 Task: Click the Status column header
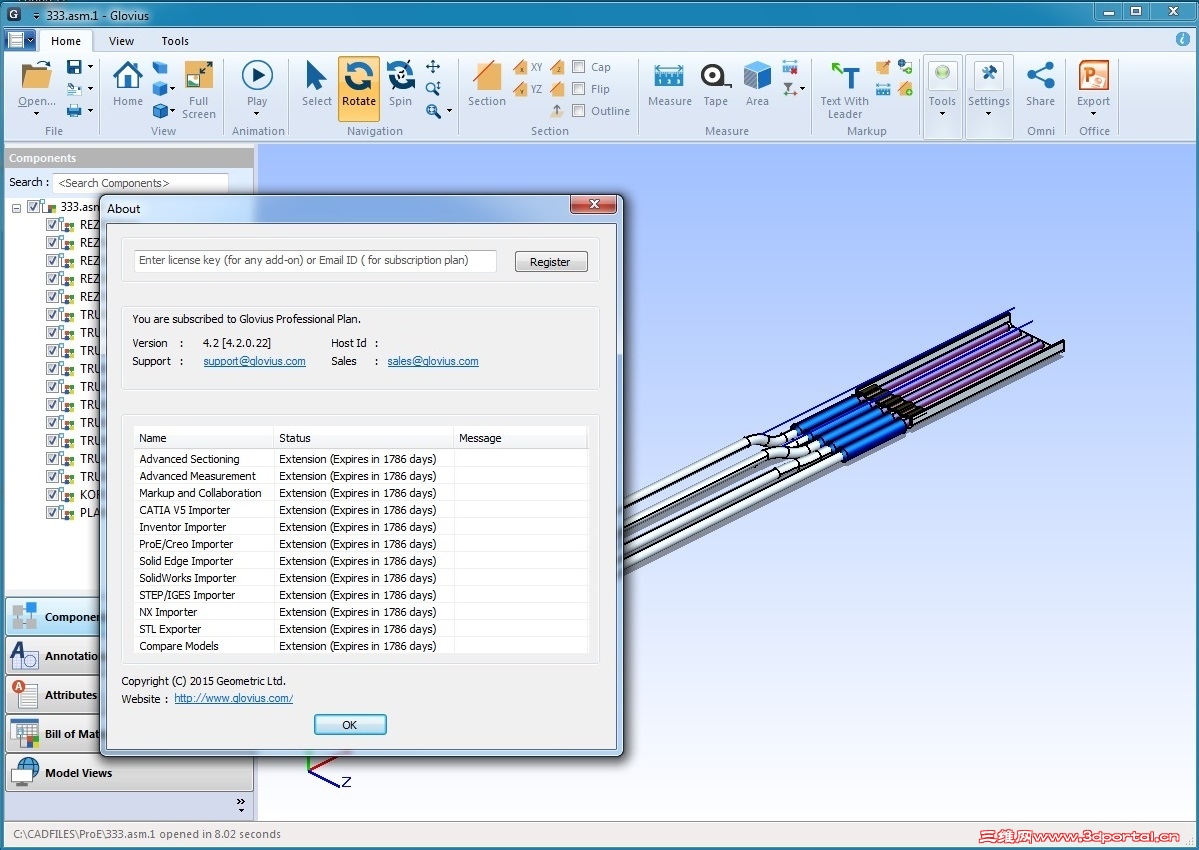tap(363, 438)
